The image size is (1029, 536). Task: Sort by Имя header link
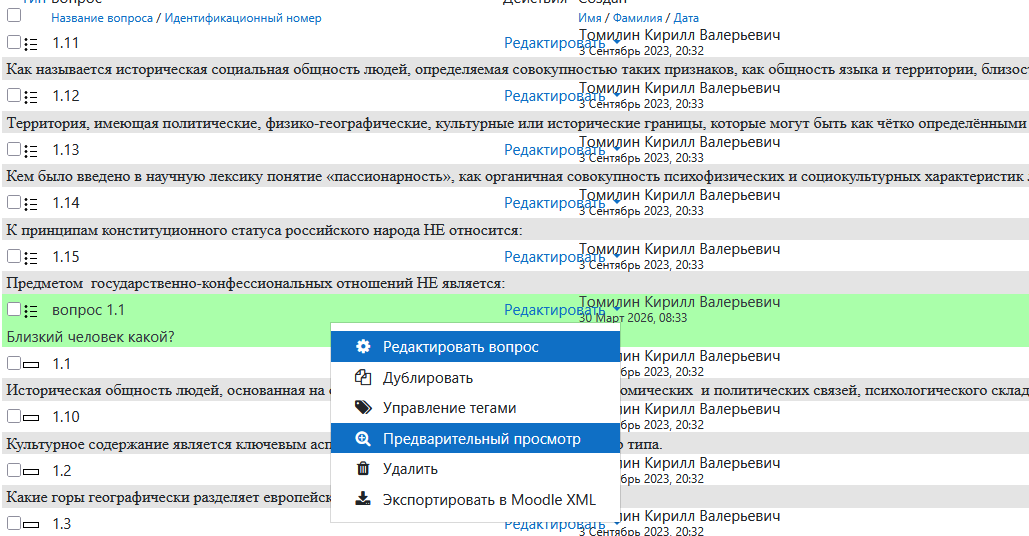(x=590, y=18)
